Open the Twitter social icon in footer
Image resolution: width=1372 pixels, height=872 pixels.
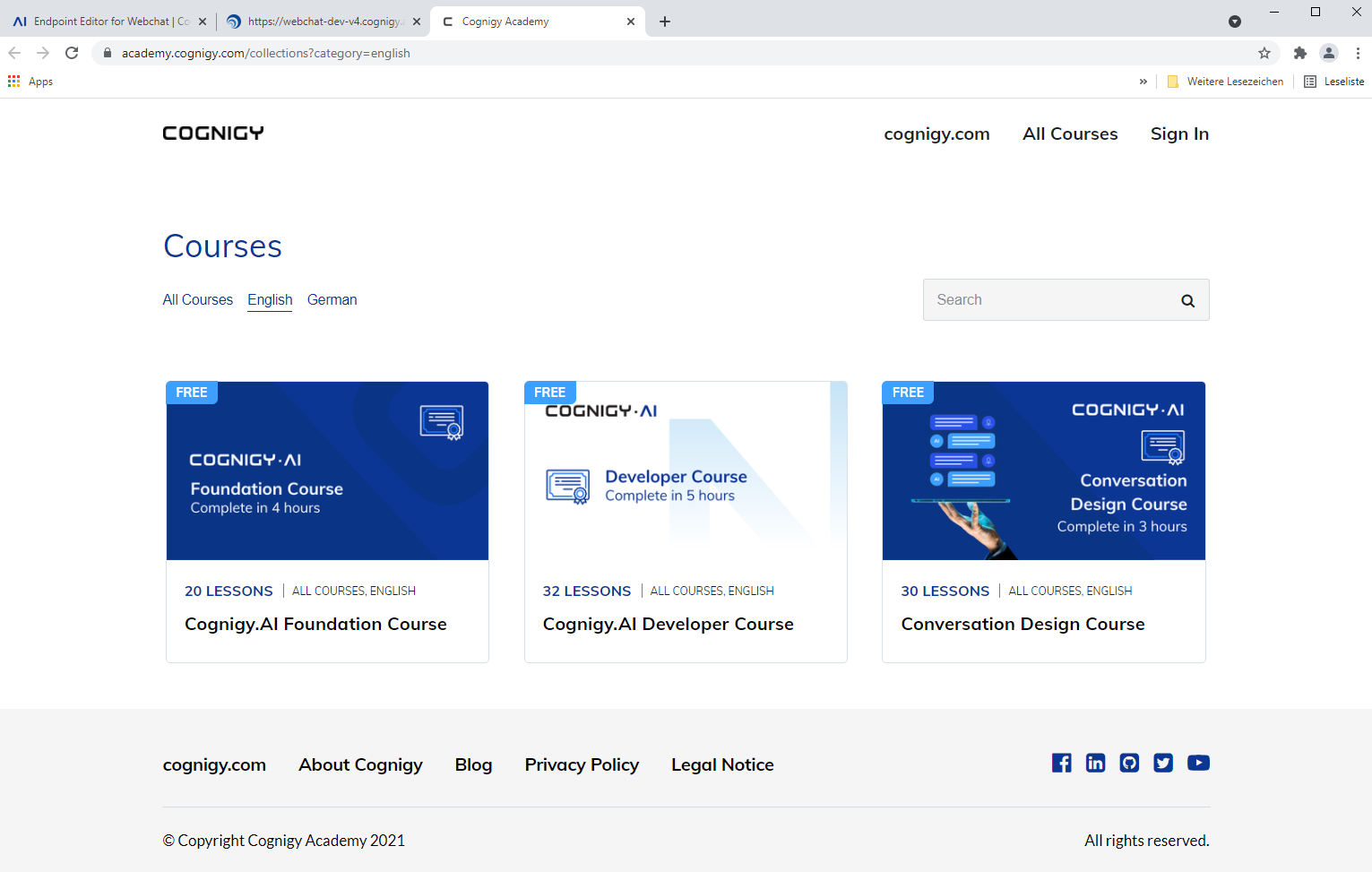[x=1163, y=763]
